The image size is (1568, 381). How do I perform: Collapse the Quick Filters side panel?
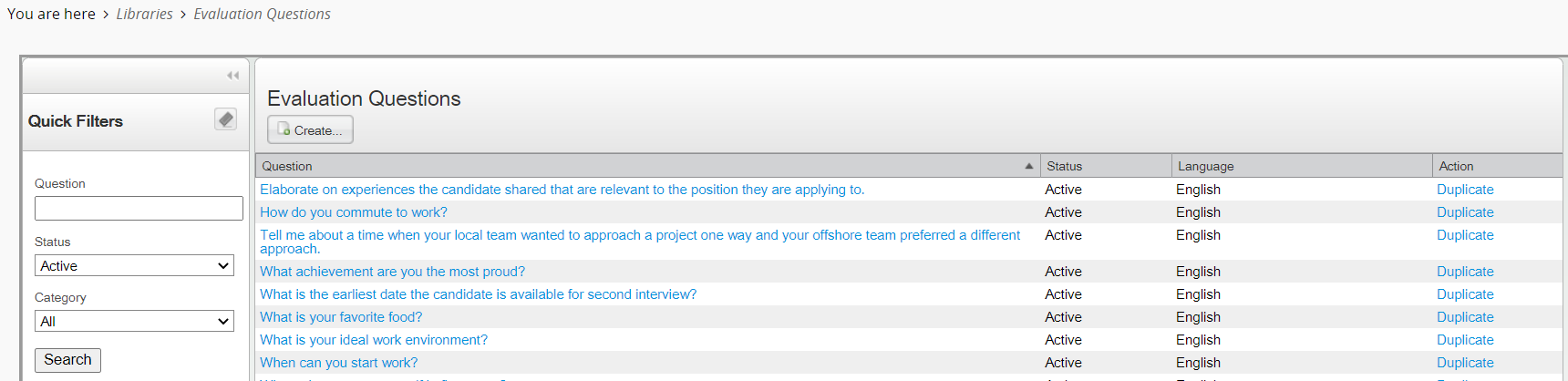(232, 76)
